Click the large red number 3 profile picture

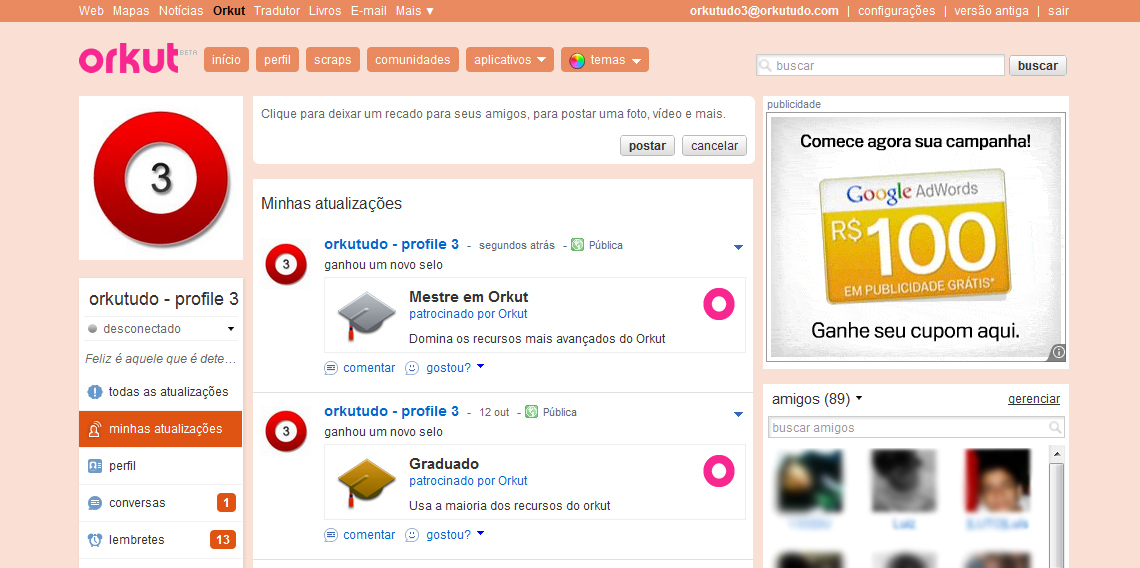[x=161, y=177]
